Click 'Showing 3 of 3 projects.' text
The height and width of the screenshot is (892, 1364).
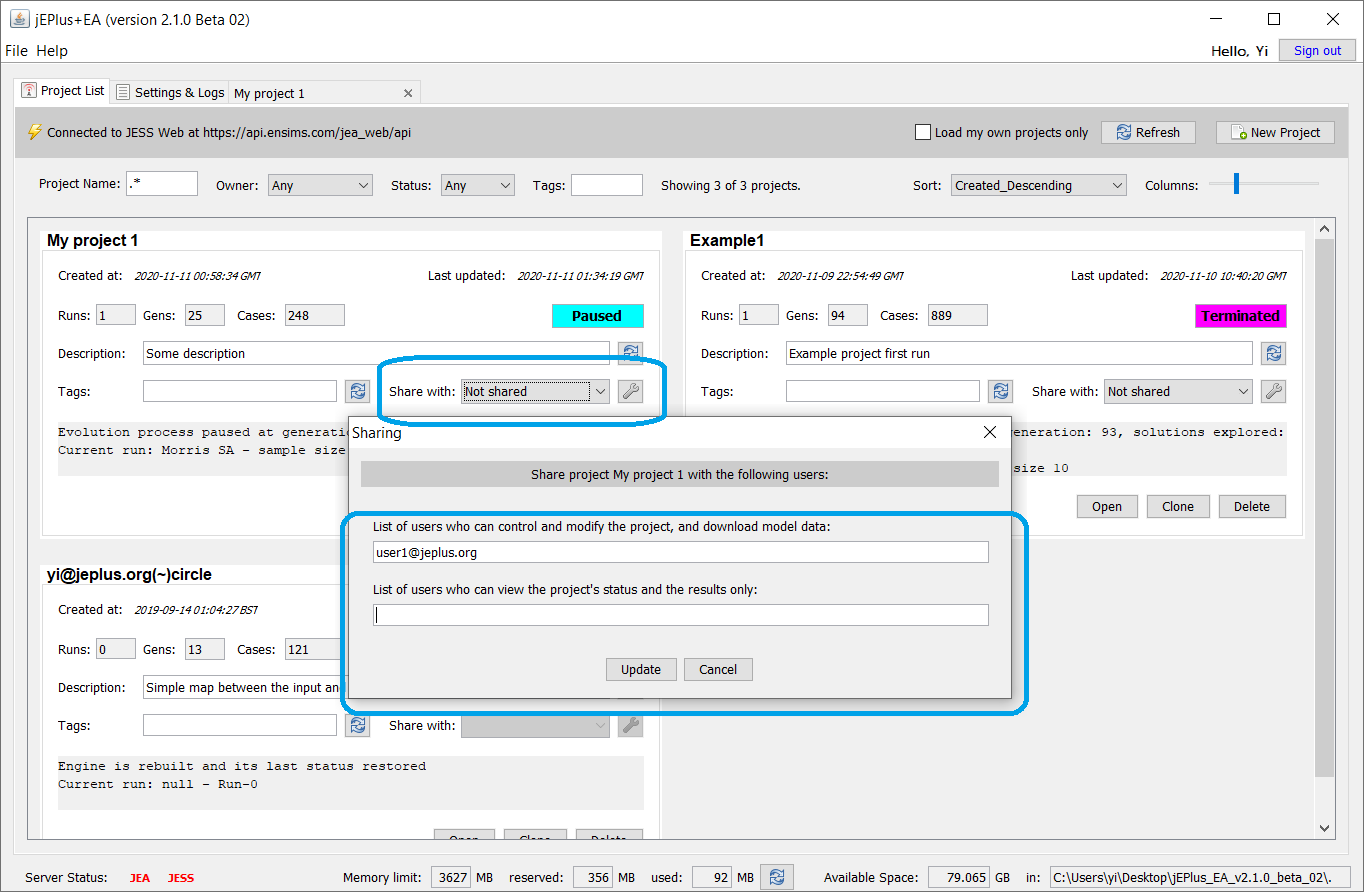(x=731, y=185)
